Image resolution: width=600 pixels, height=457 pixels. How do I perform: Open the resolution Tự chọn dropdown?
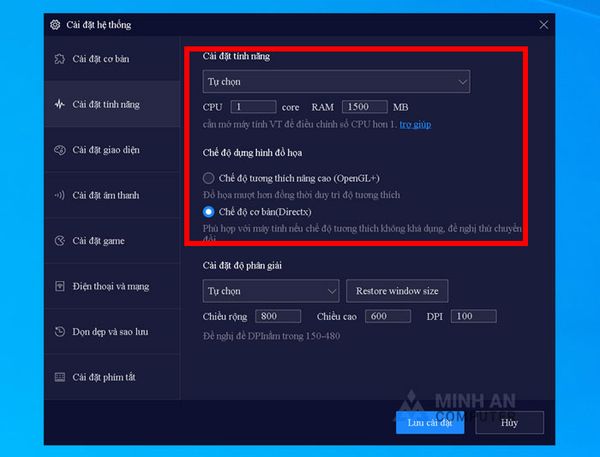[271, 291]
